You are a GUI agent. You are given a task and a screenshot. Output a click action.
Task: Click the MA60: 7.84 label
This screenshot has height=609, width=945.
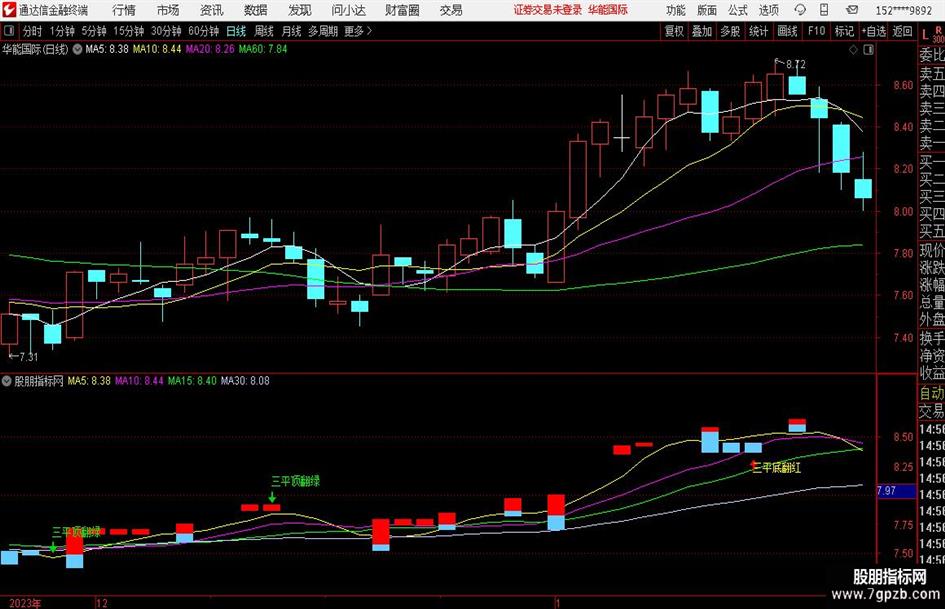coord(263,49)
